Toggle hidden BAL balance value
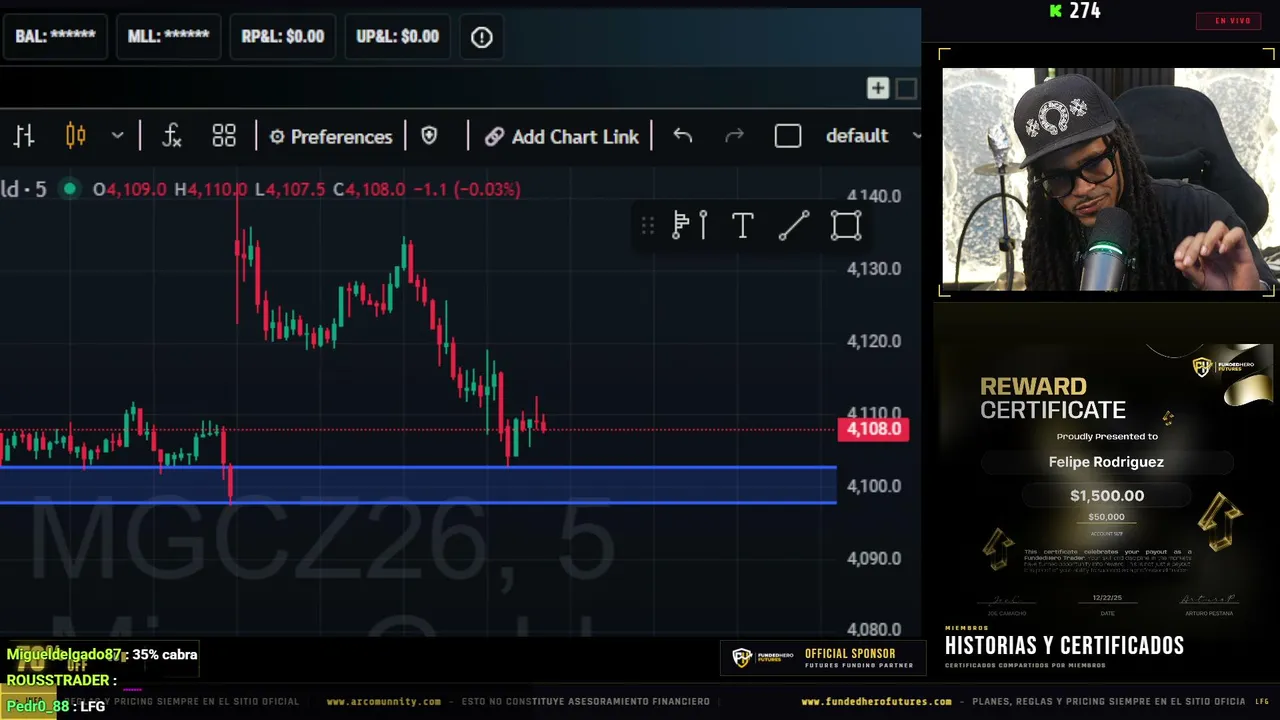 55,37
